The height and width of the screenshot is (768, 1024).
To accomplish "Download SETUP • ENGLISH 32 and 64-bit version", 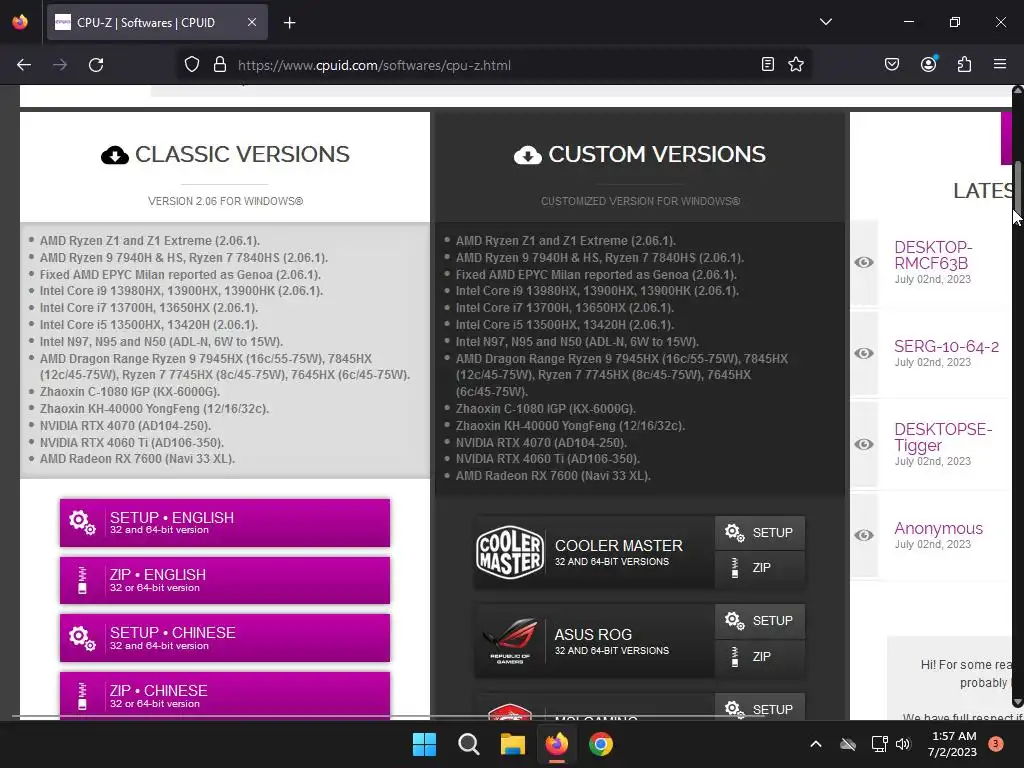I will [225, 523].
